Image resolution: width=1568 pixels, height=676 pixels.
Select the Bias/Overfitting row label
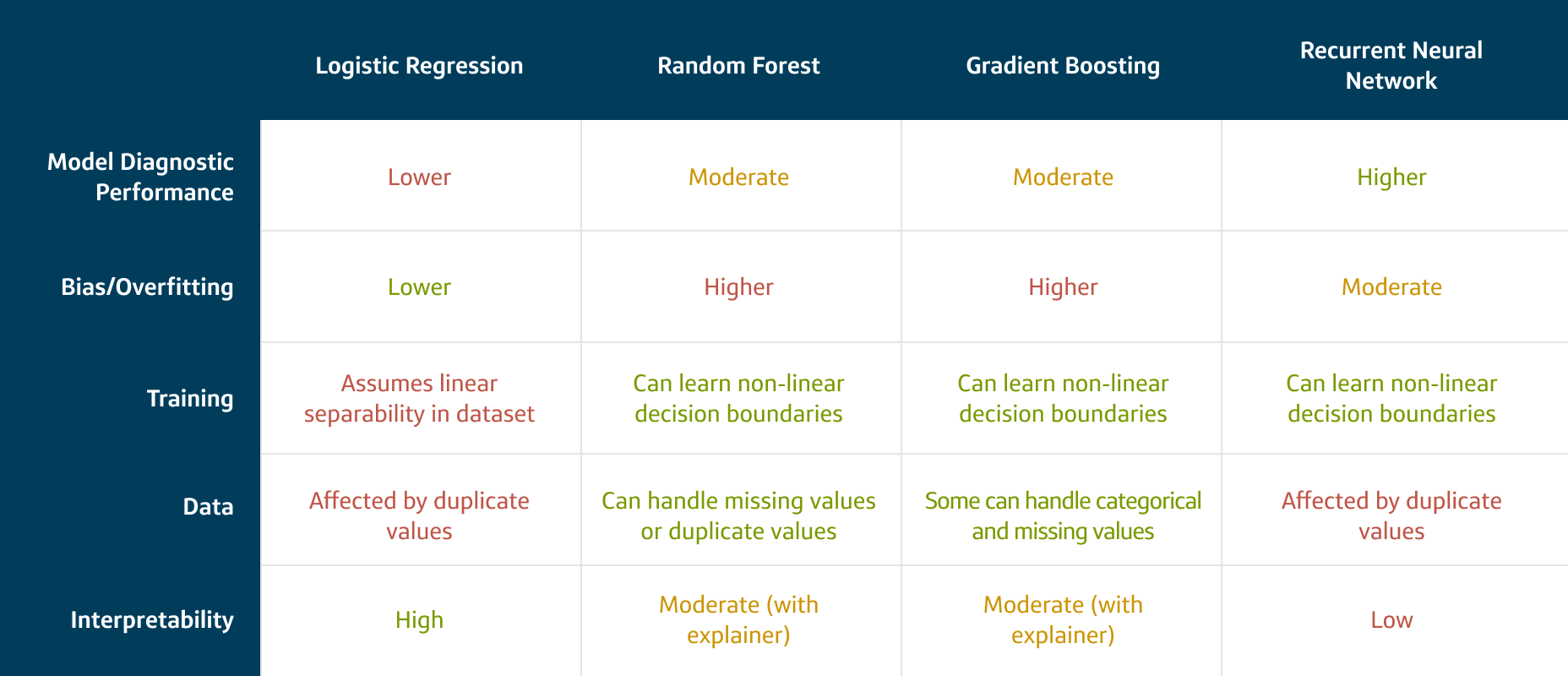(x=147, y=287)
